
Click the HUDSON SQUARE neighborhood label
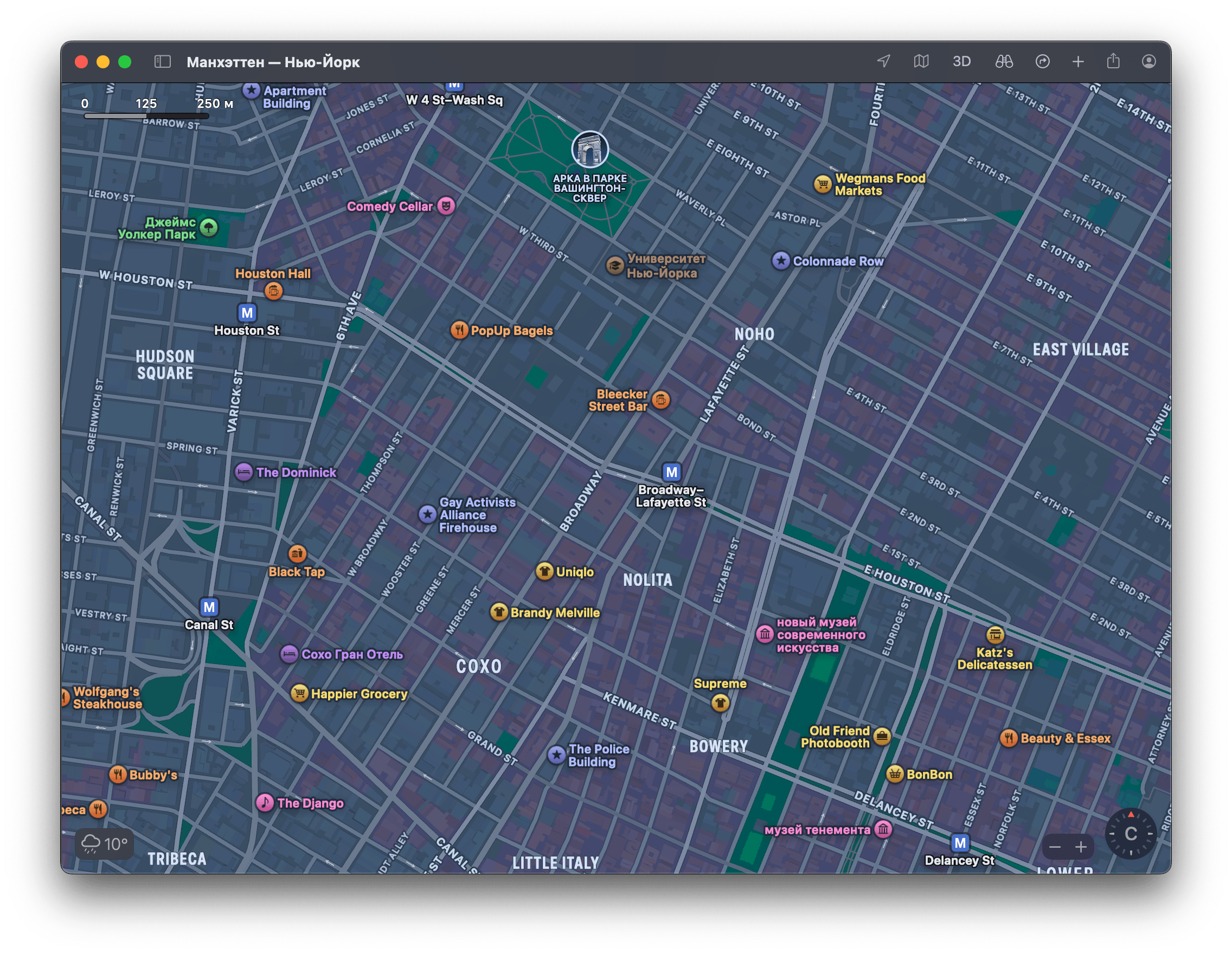(x=165, y=365)
